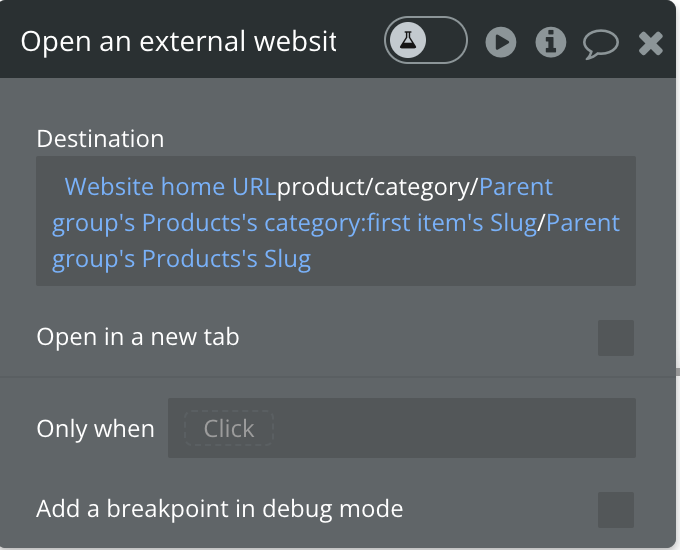Select the 'Website home URL' dynamic expression
Screen dimensions: 680x550
170,187
